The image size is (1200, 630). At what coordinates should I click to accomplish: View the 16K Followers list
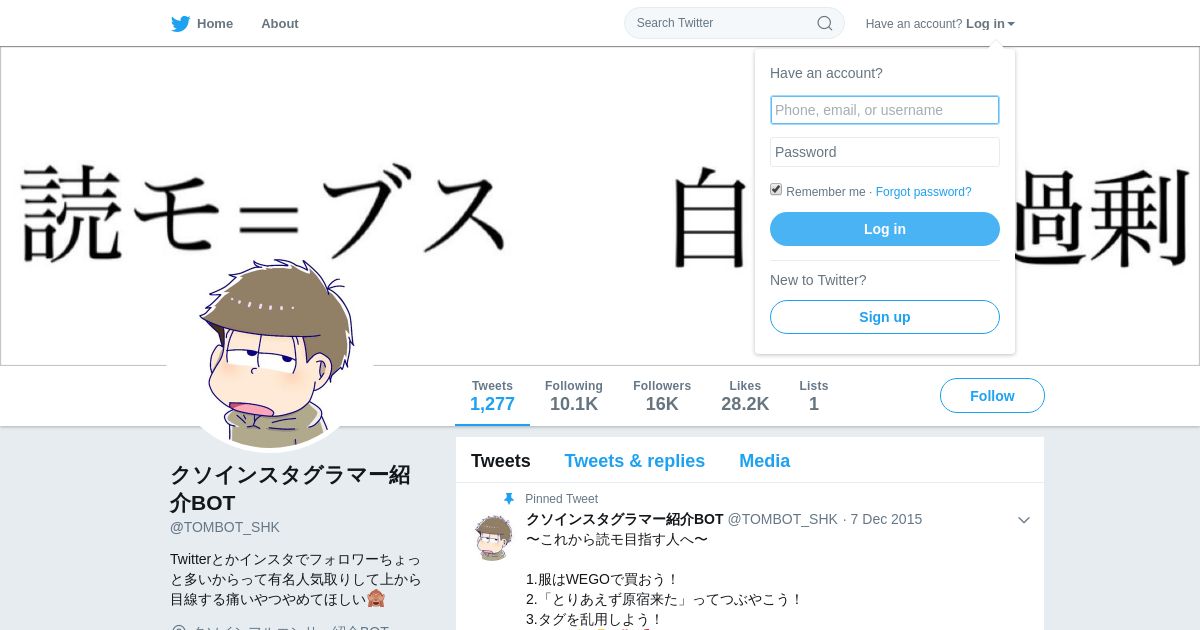coord(662,396)
